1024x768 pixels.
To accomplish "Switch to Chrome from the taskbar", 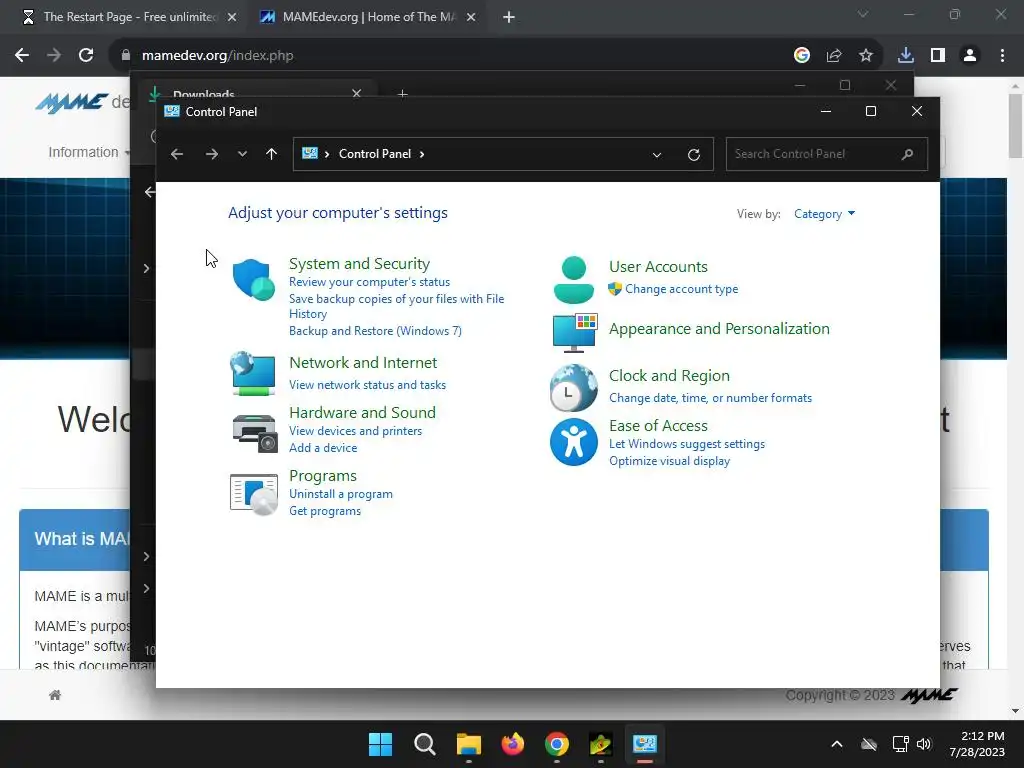I will click(x=556, y=744).
